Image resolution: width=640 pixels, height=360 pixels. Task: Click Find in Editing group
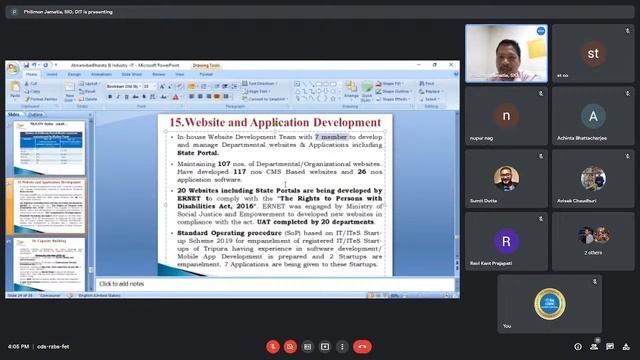click(x=427, y=84)
